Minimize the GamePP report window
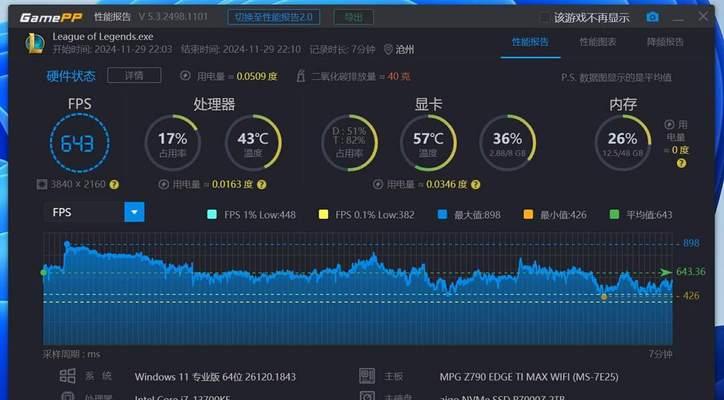This screenshot has width=724, height=400. [678, 18]
